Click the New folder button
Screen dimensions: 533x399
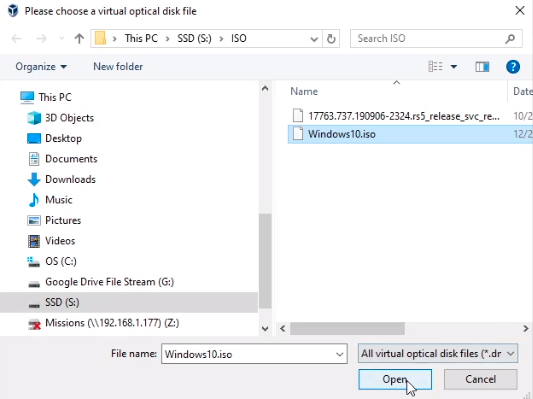pyautogui.click(x=118, y=67)
